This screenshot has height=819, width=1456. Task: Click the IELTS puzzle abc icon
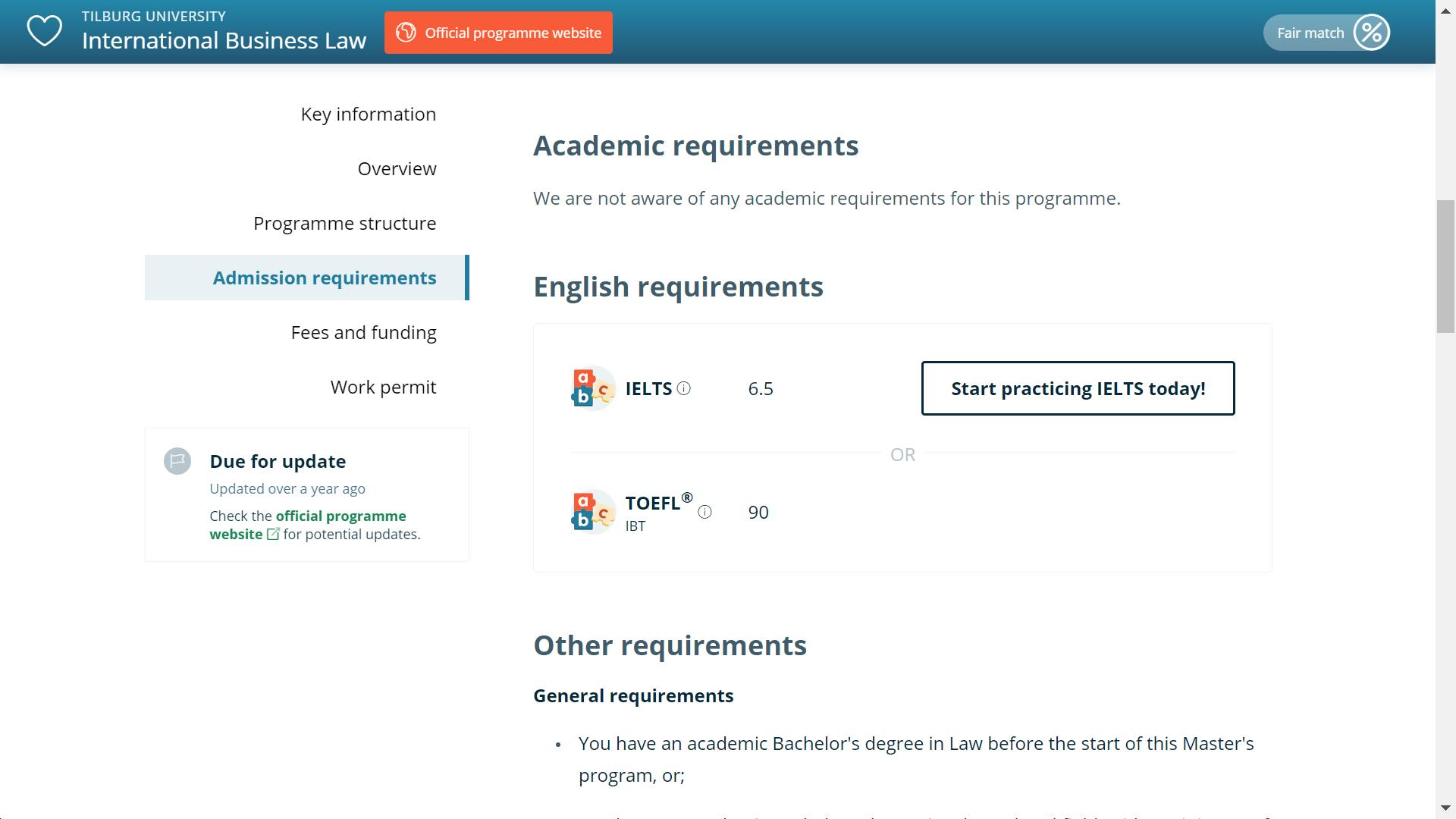pyautogui.click(x=592, y=388)
